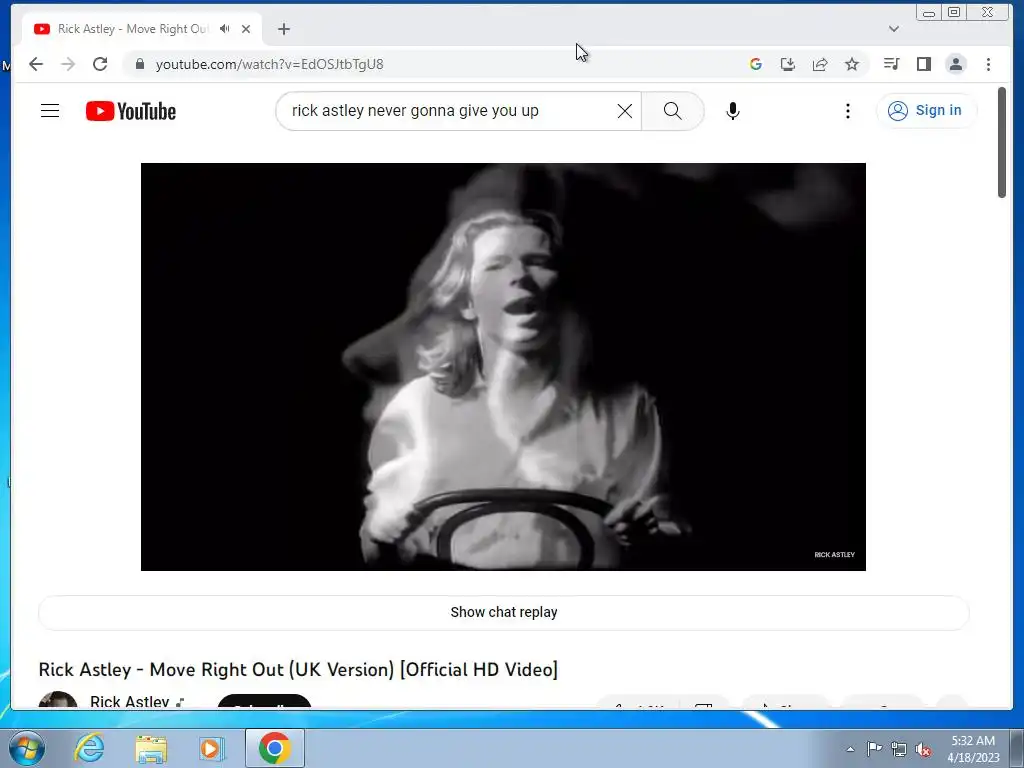Viewport: 1024px width, 768px height.
Task: Open Windows Explorer folder icon
Action: (151, 748)
